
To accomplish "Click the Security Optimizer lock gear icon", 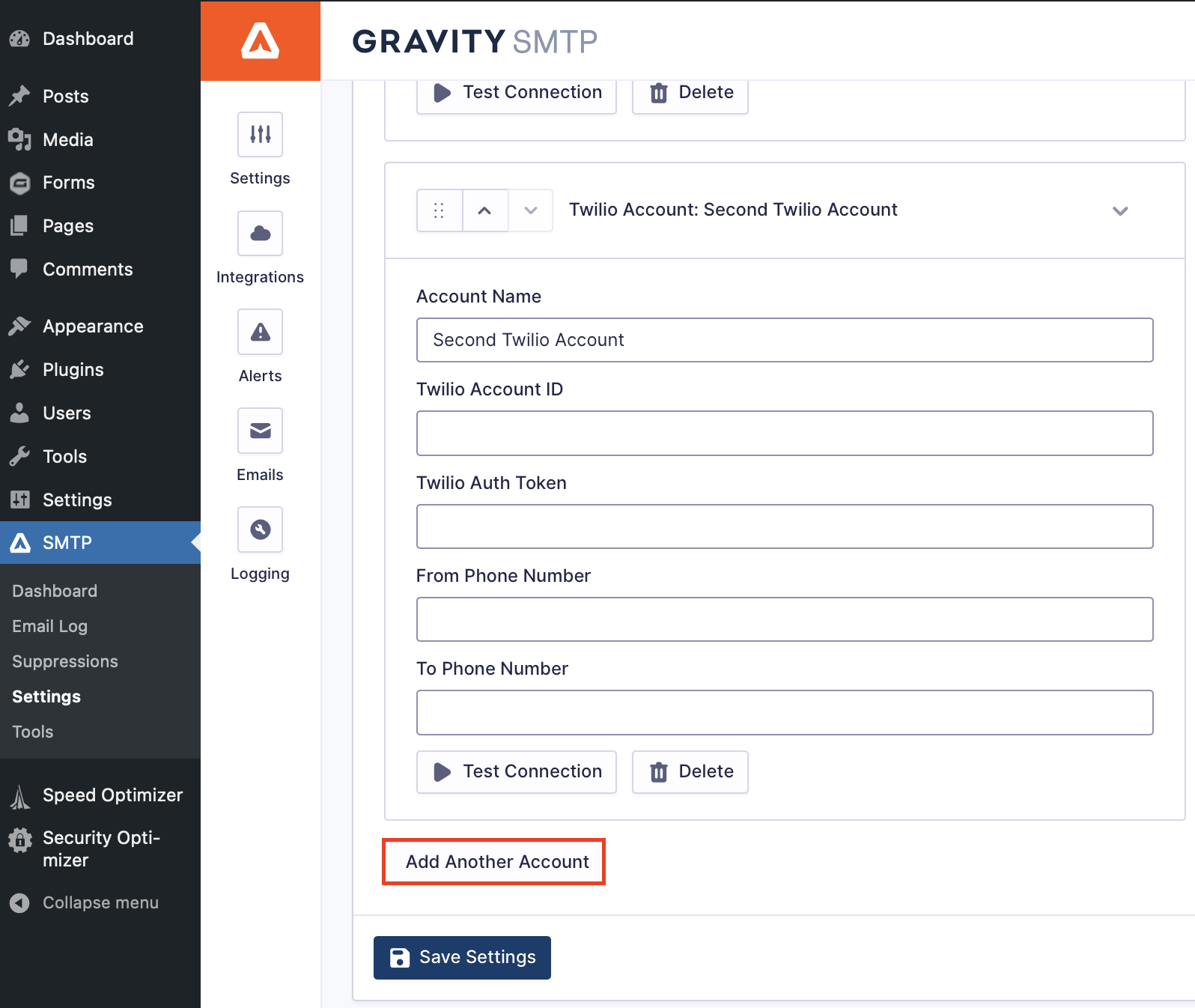I will point(20,840).
